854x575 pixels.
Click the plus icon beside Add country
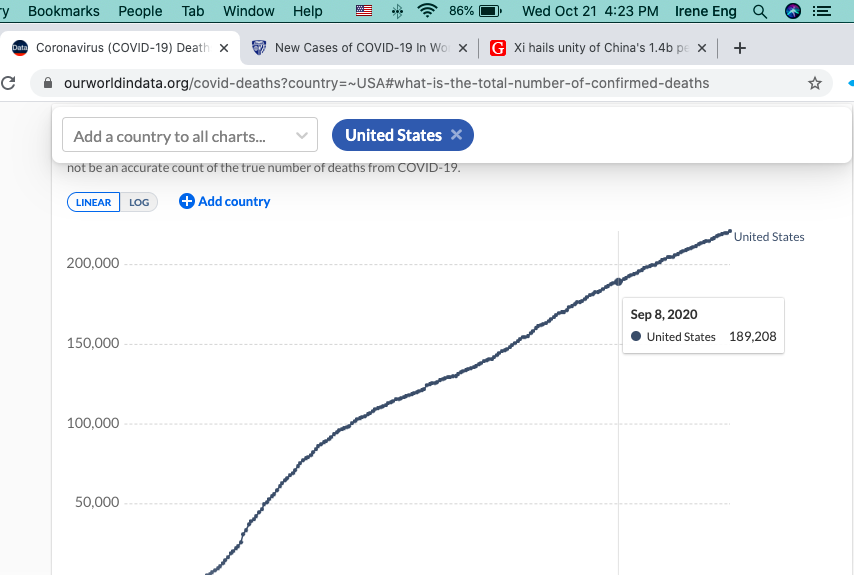186,201
